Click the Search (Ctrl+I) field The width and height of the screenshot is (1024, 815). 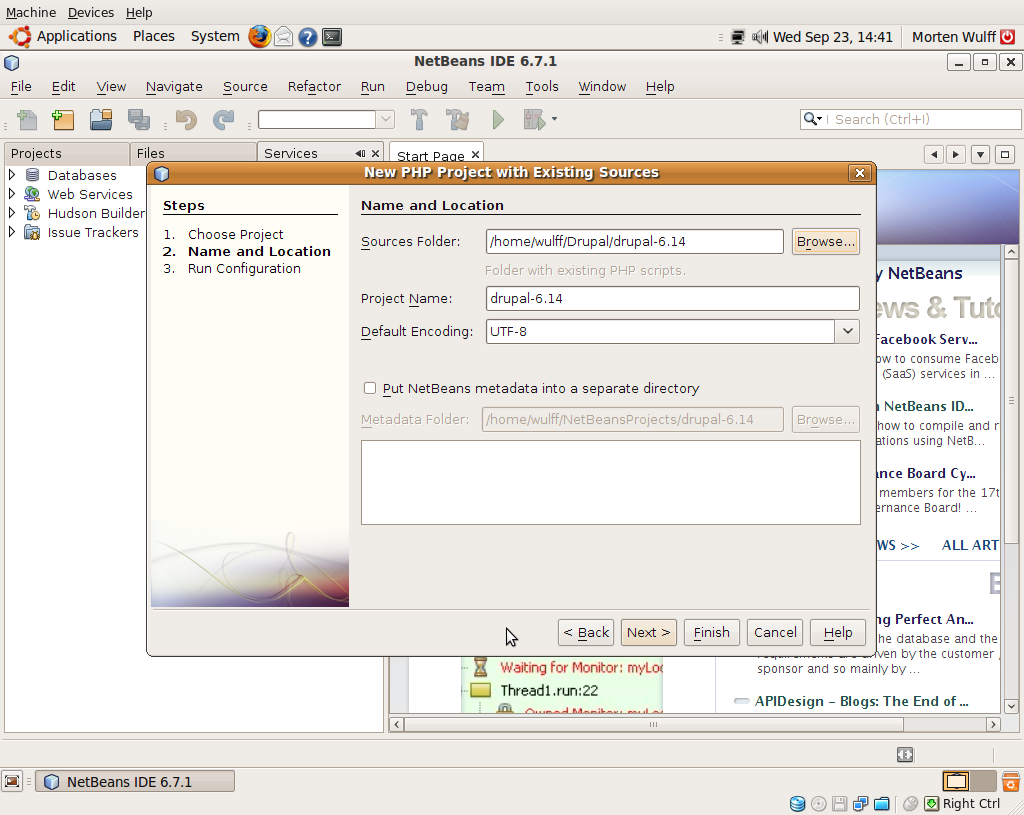click(910, 119)
